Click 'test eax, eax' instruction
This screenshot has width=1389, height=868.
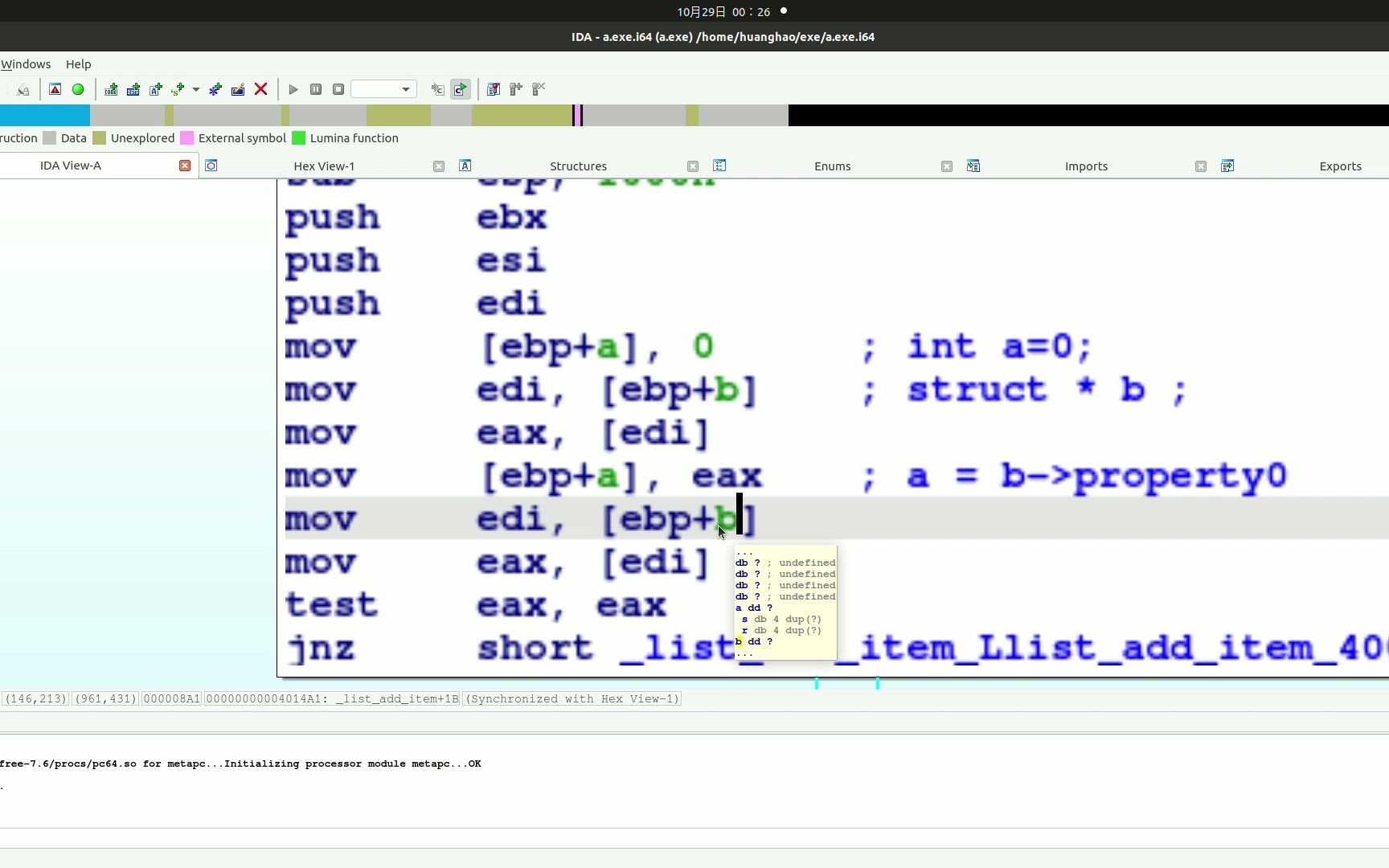(x=476, y=605)
